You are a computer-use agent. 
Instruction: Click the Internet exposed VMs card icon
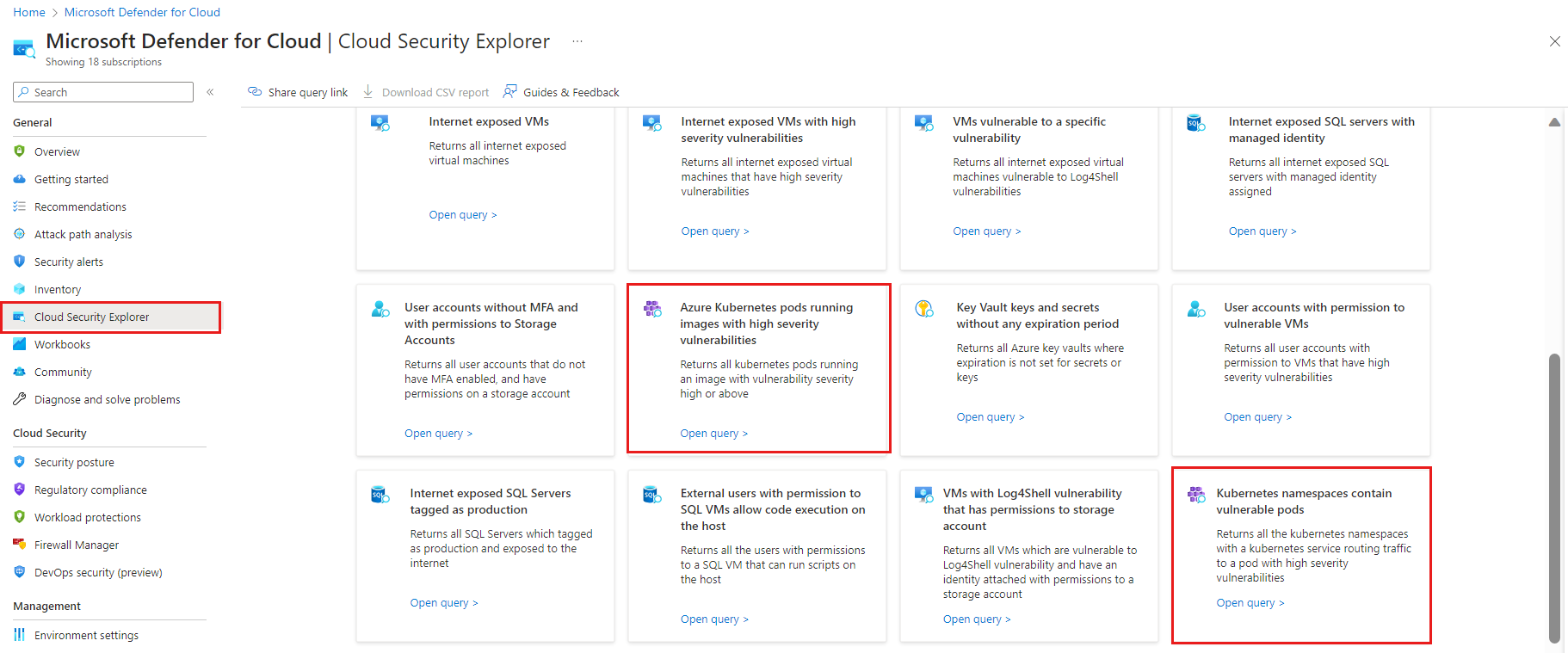380,123
